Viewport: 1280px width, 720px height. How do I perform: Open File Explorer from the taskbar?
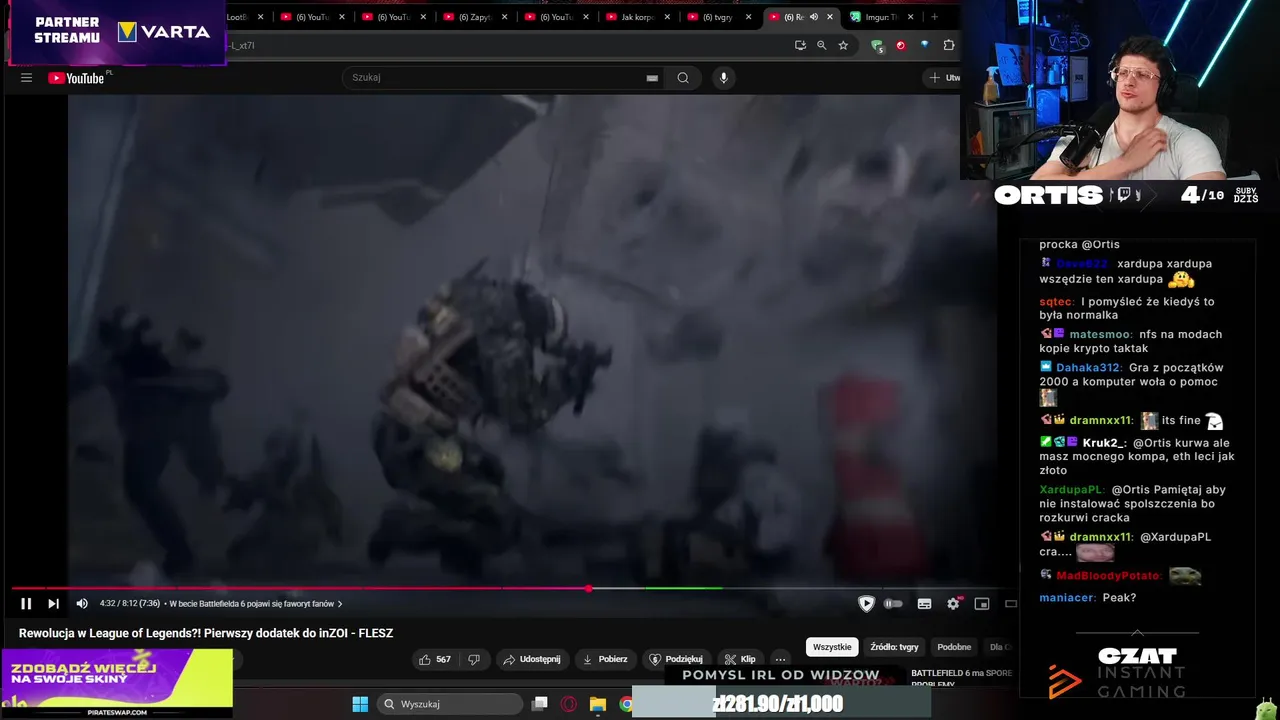coord(598,704)
